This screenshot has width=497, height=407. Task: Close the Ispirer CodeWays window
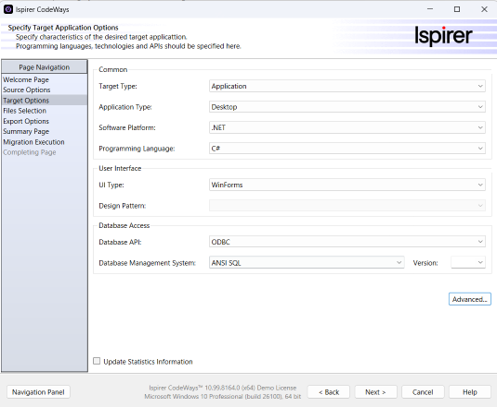(484, 9)
